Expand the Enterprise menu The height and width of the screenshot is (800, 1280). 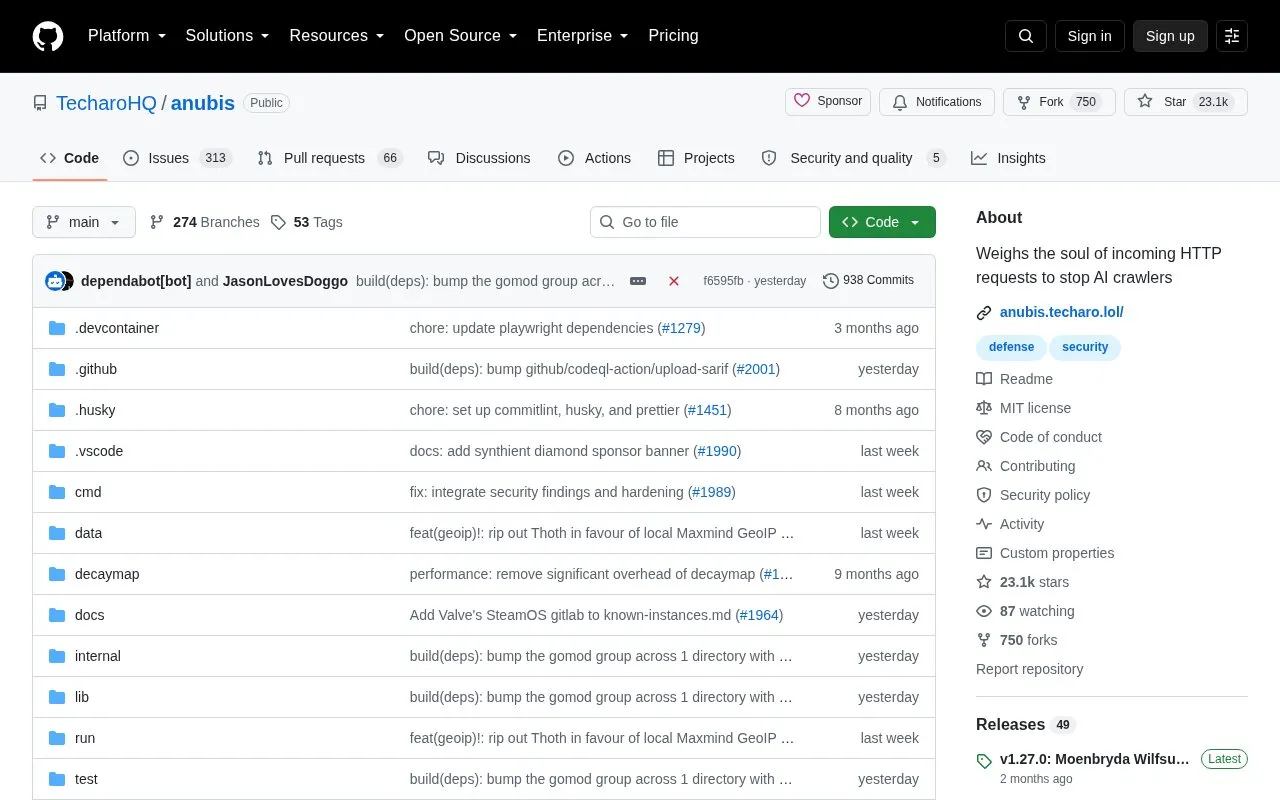click(582, 36)
